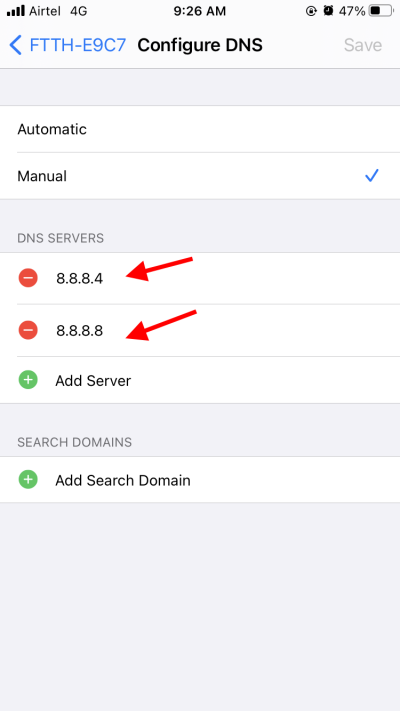
Task: Select Automatic DNS mode
Action: point(200,129)
